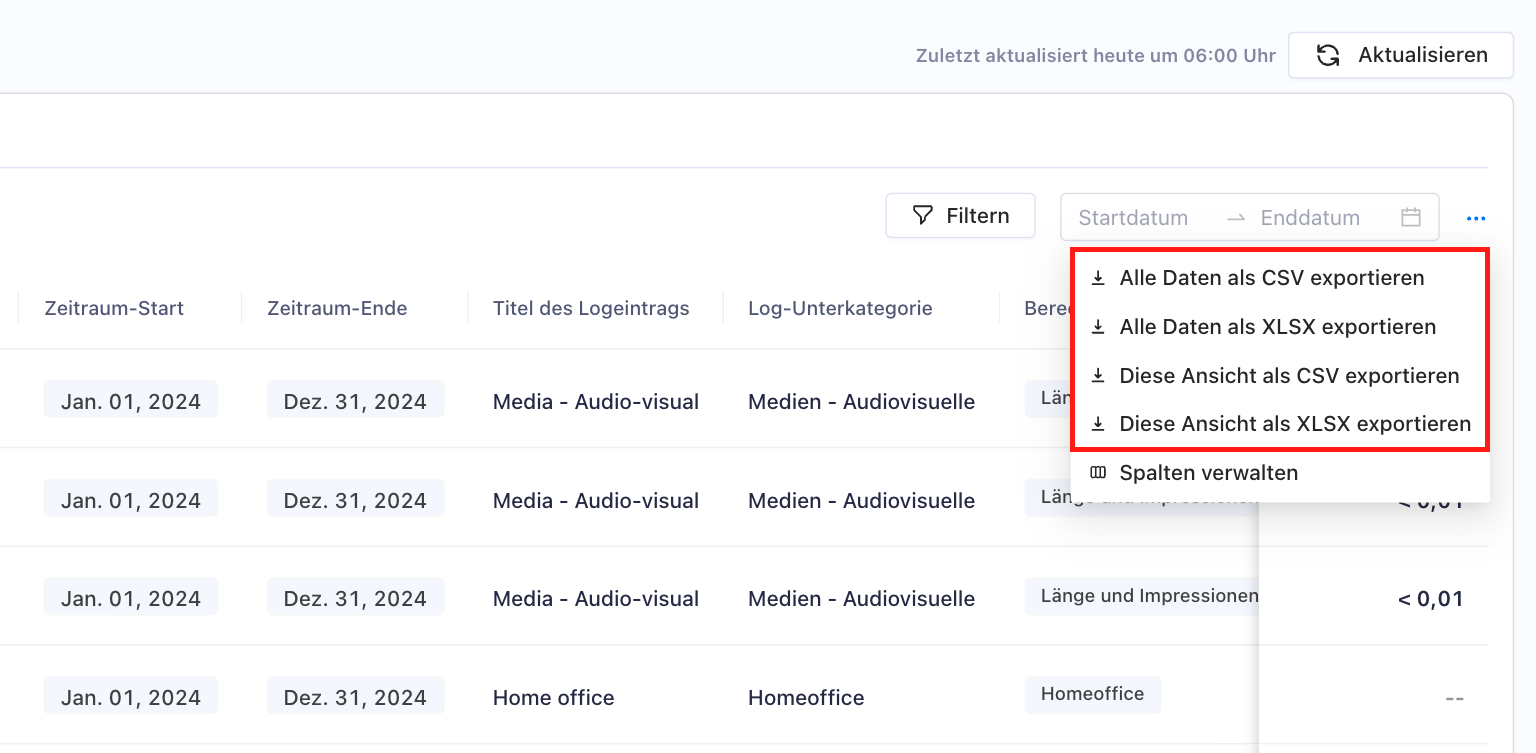Click download icon beside Diese Ansicht als XLSX

tap(1098, 424)
